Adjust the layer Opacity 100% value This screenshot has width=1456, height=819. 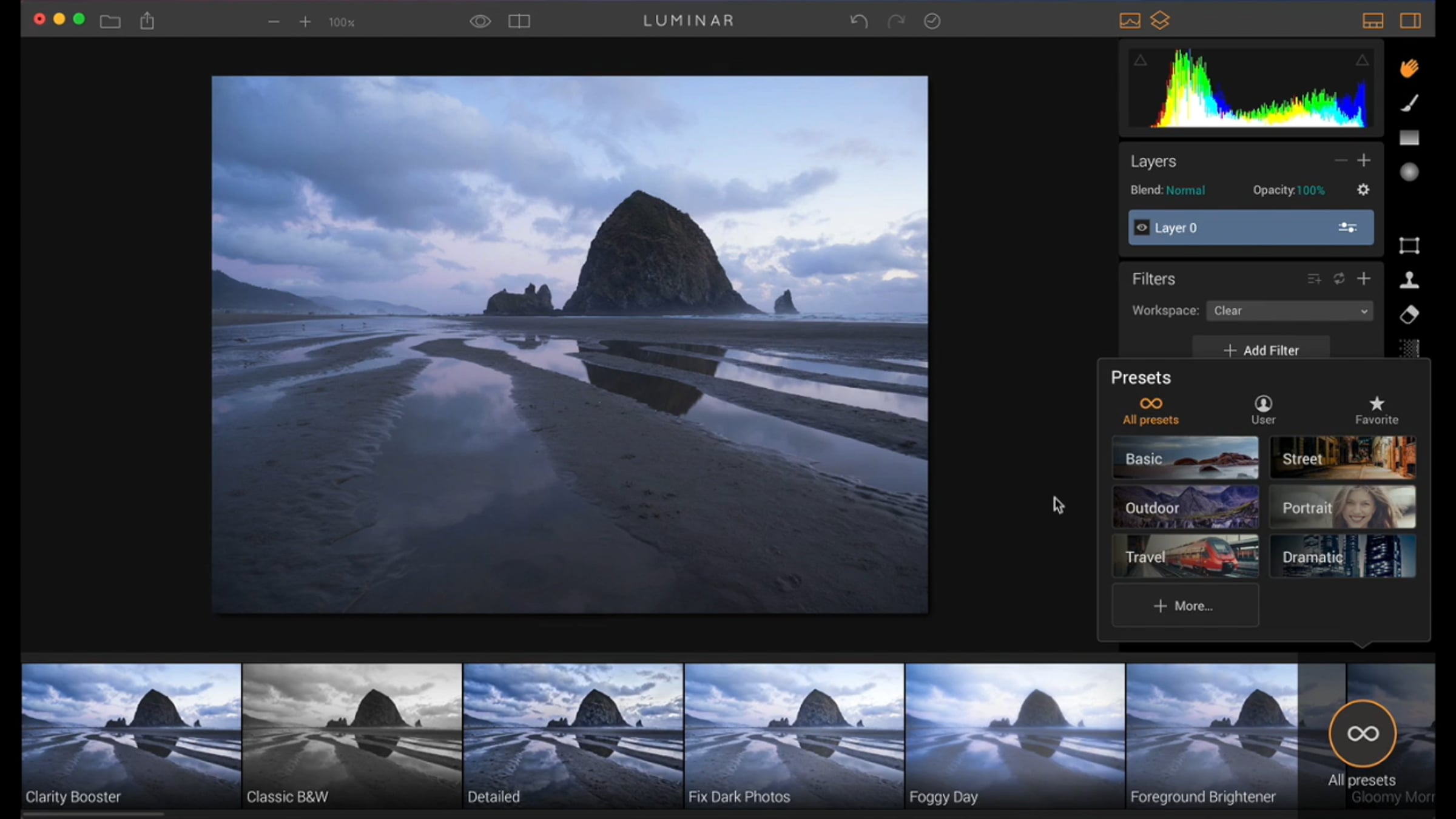pos(1310,190)
